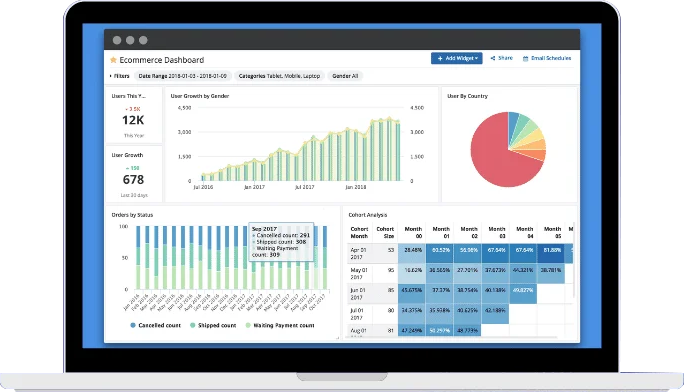Click the Share button

pyautogui.click(x=502, y=58)
